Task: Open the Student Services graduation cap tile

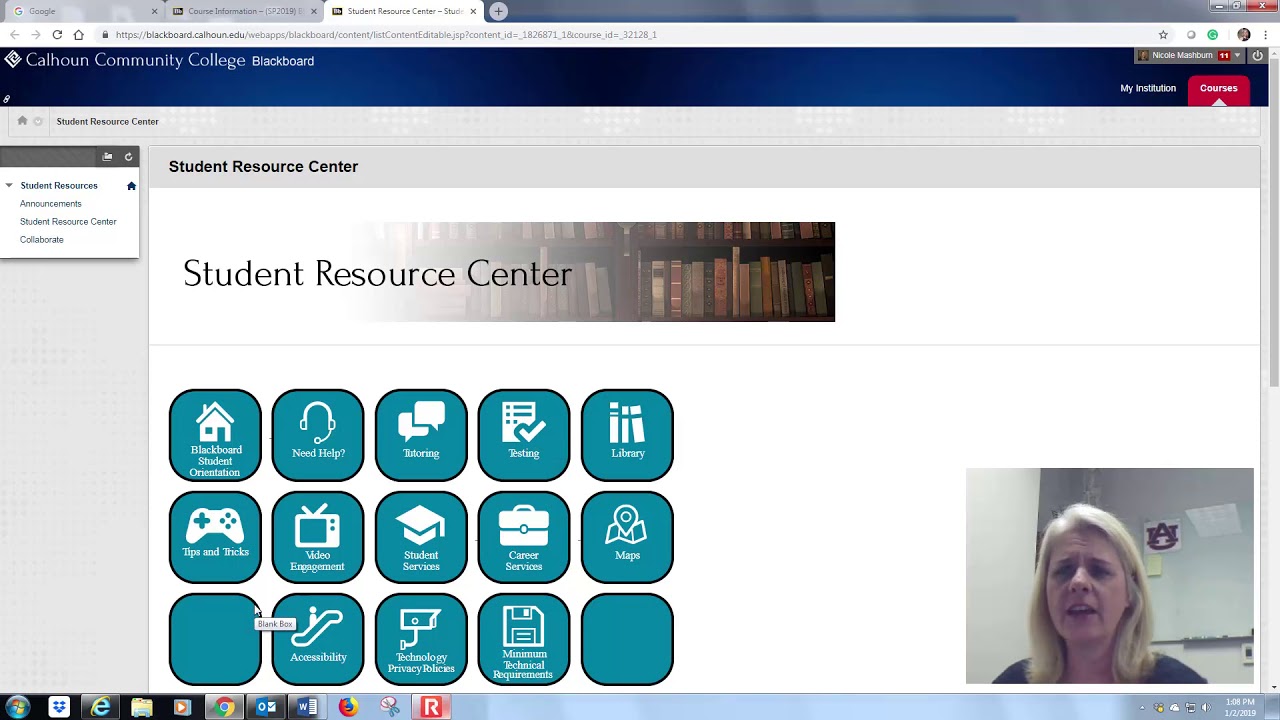Action: point(421,537)
